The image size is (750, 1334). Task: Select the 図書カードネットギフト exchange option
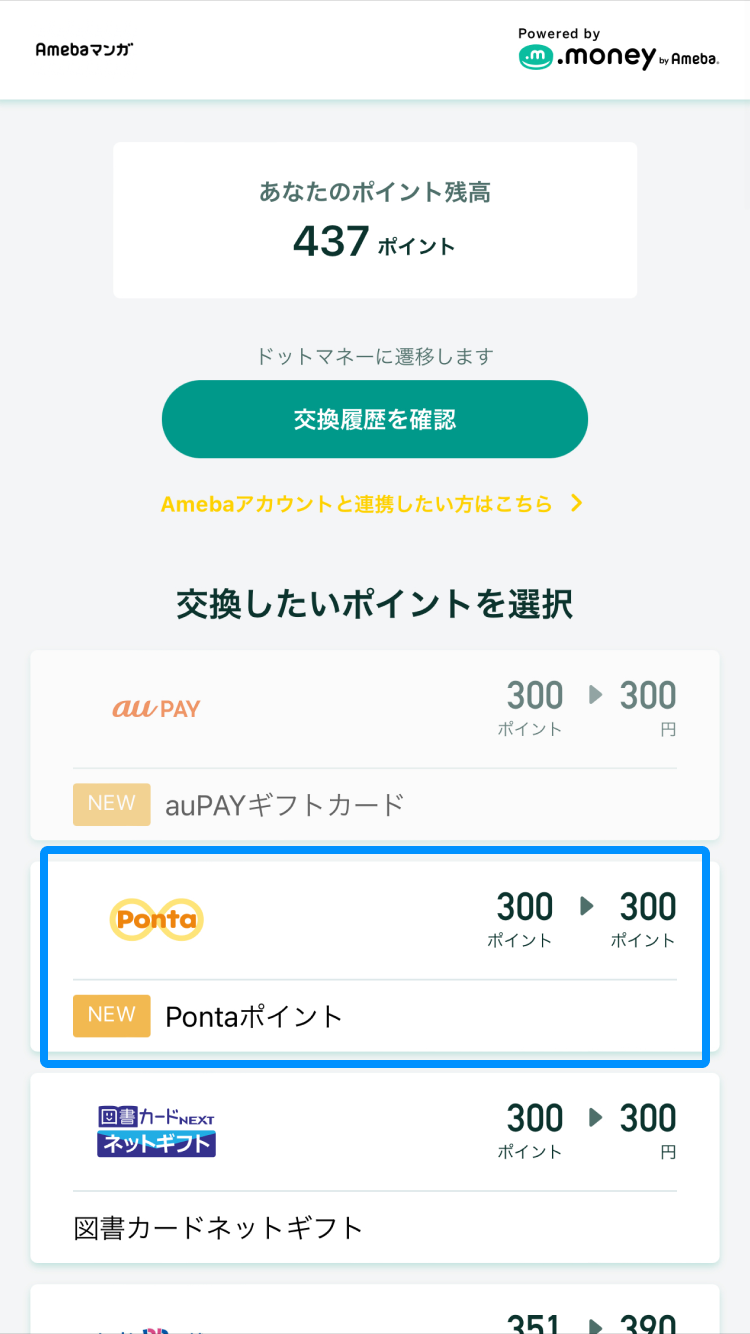[x=375, y=1168]
